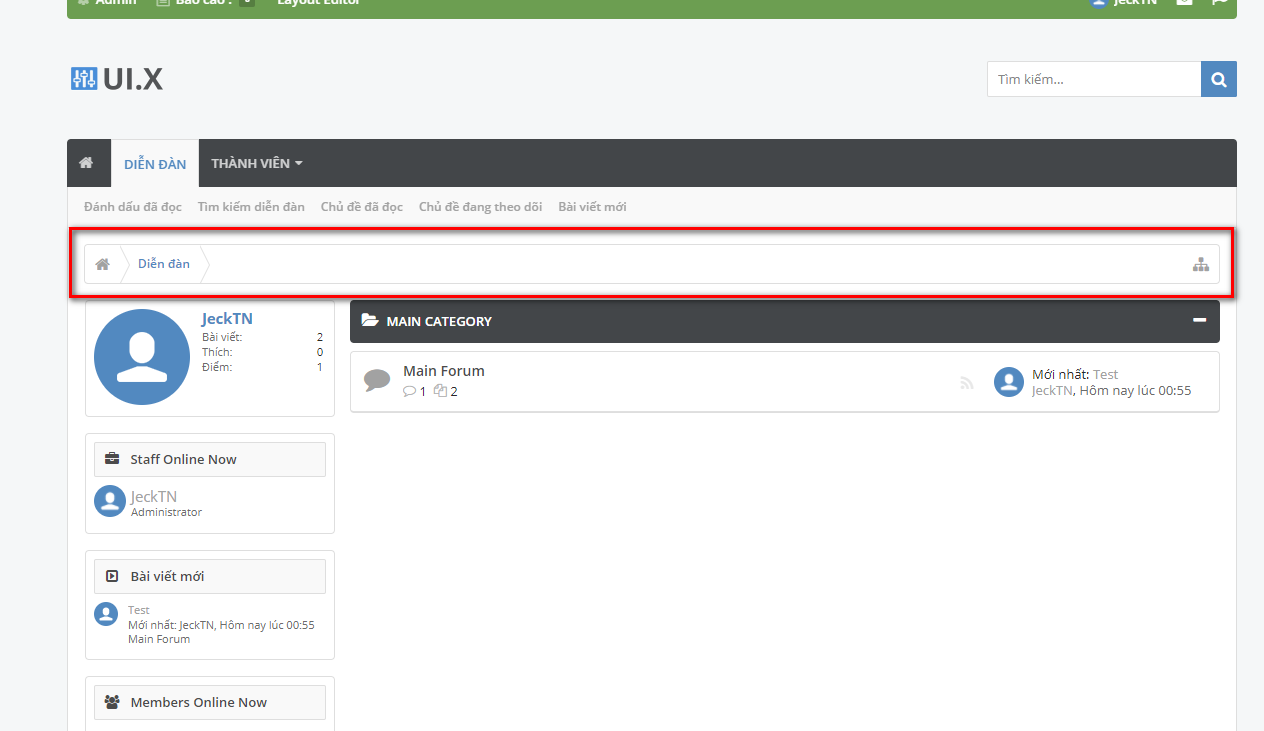Image resolution: width=1264 pixels, height=731 pixels.
Task: Click small avatar in Bài viết mới block
Action: pyautogui.click(x=106, y=614)
